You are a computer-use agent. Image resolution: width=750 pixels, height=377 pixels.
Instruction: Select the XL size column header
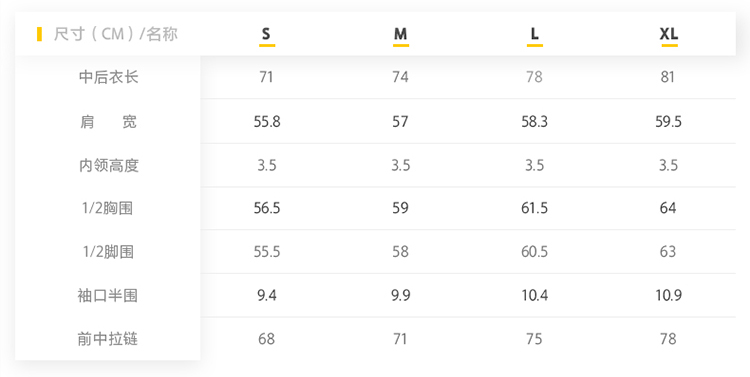point(669,34)
